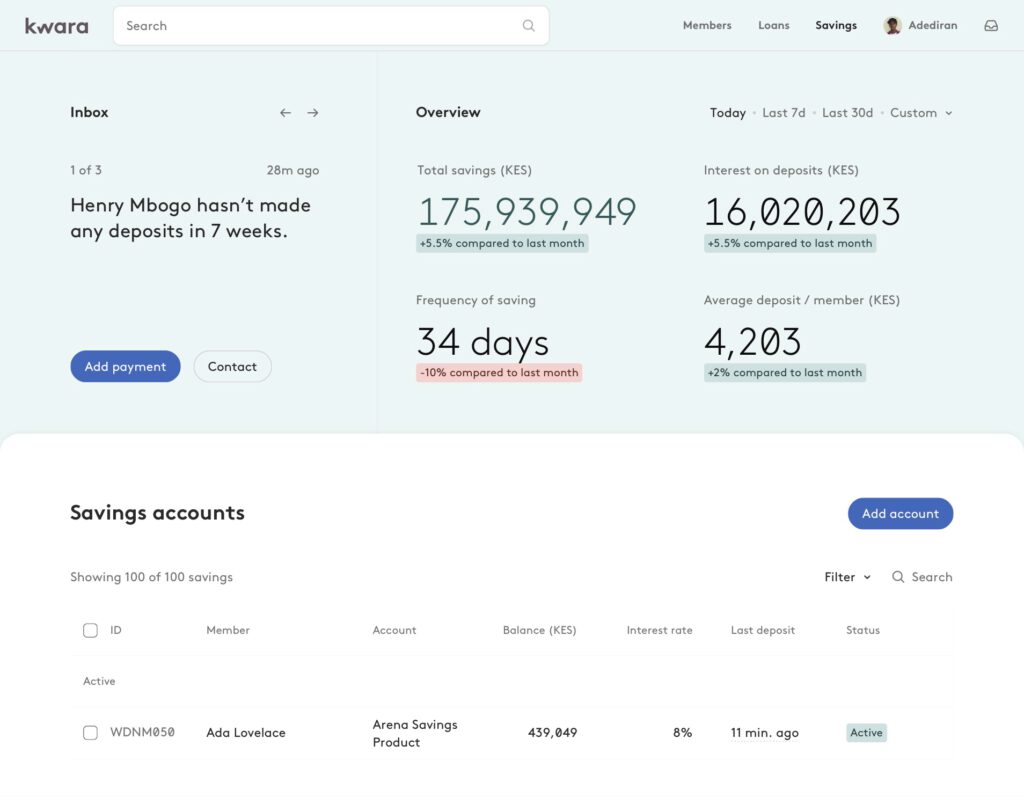Select the Last 30d time filter
The height and width of the screenshot is (797, 1024).
pyautogui.click(x=847, y=113)
